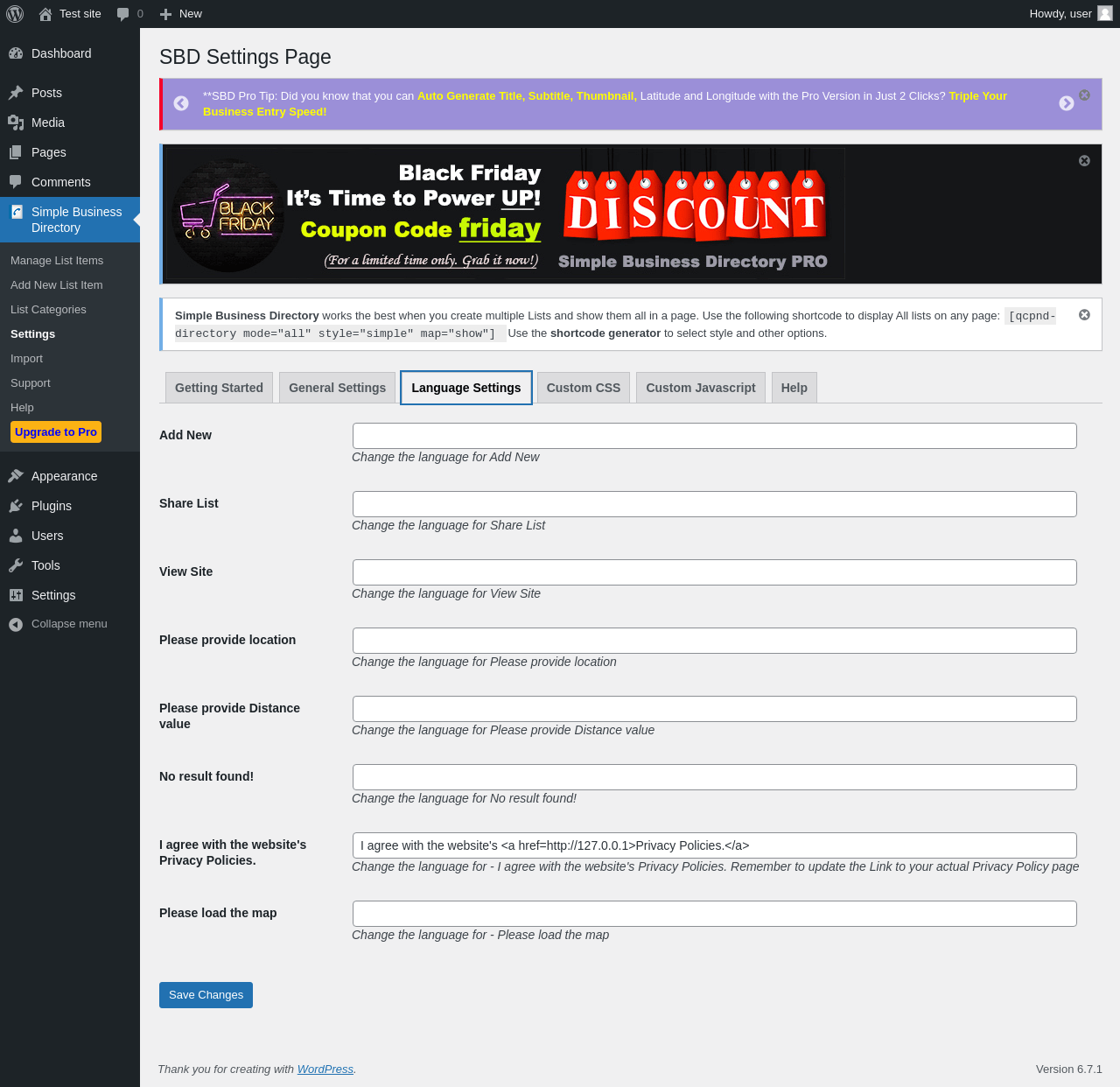Select the Language Settings tab
The width and height of the screenshot is (1120, 1087).
[466, 388]
